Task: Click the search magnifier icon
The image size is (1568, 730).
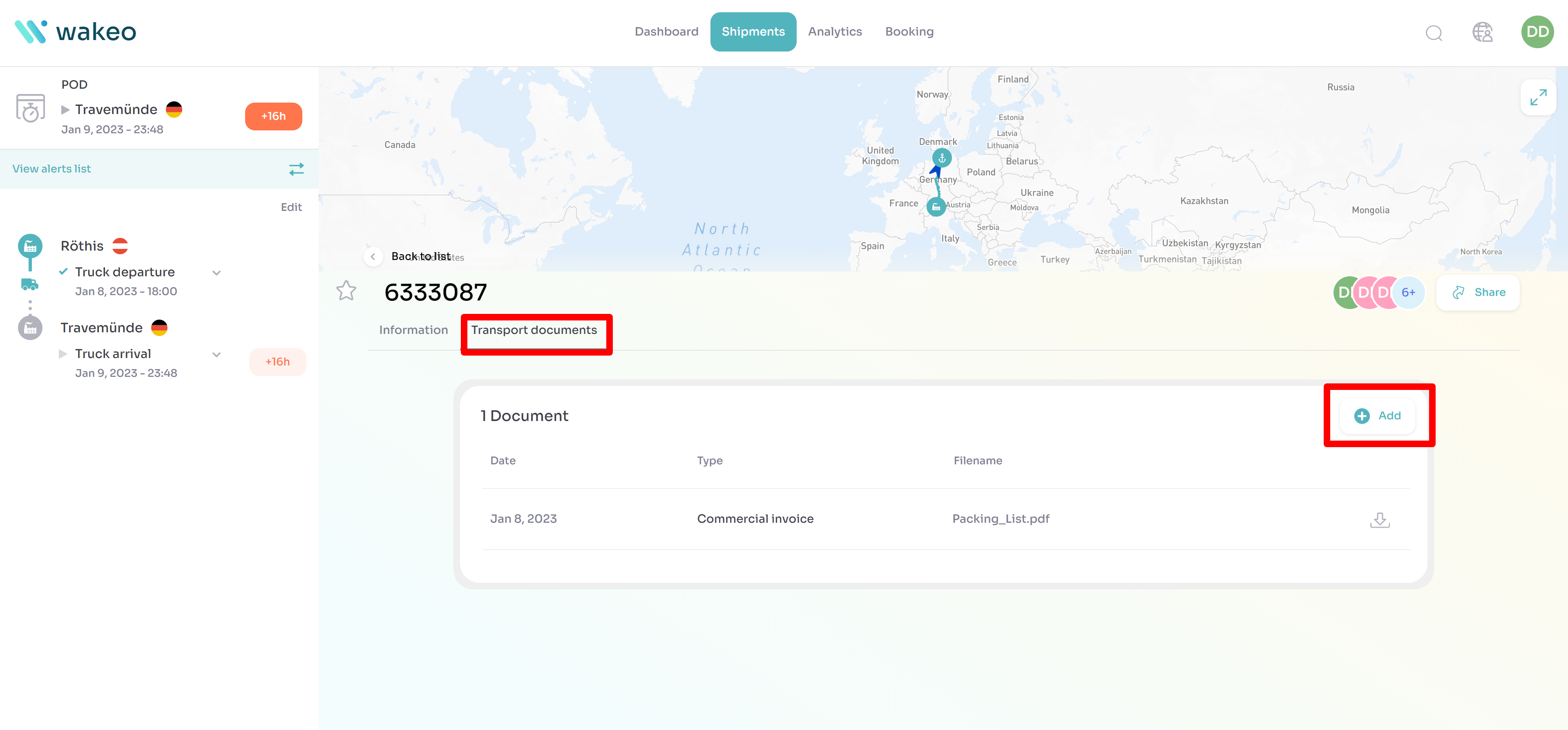Action: [1434, 32]
